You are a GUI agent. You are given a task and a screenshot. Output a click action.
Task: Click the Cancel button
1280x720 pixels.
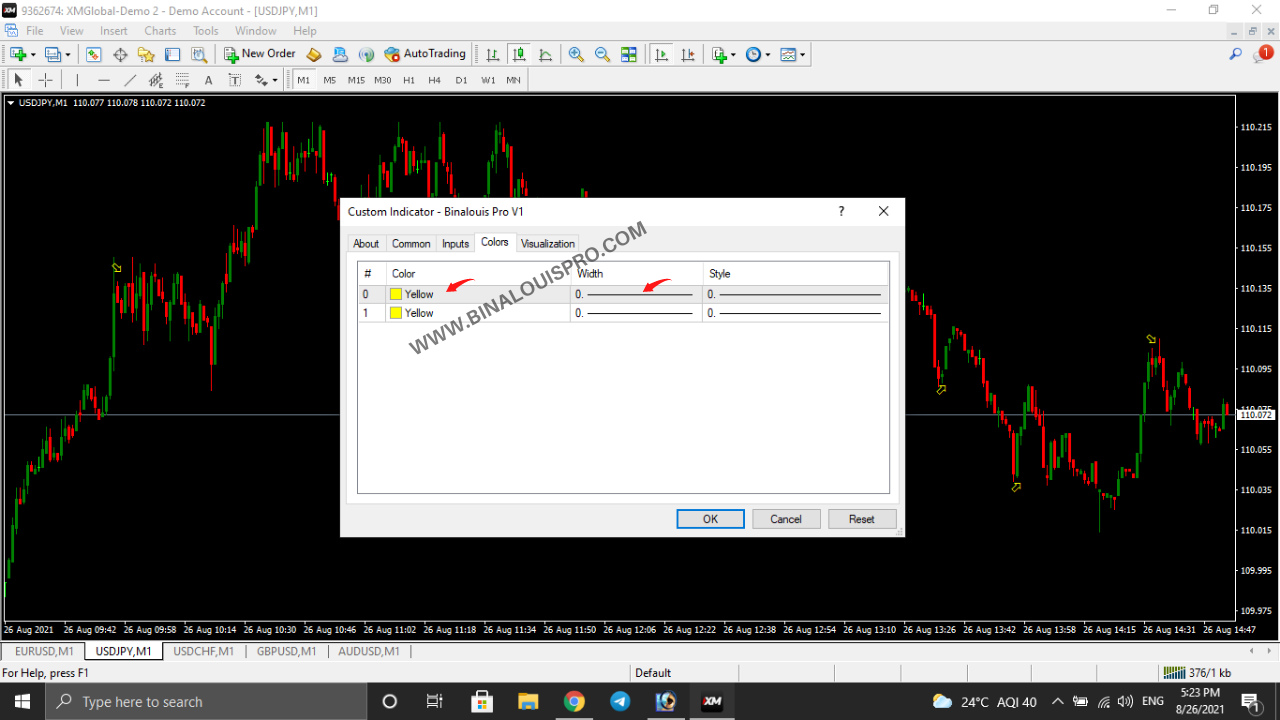pyautogui.click(x=786, y=519)
